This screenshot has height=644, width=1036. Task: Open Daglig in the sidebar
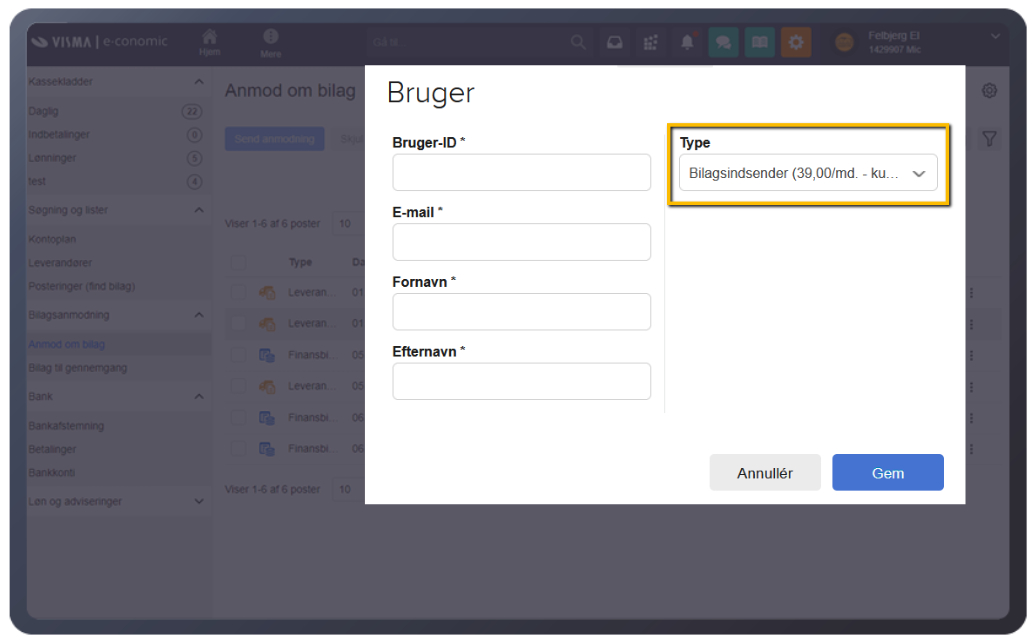(x=44, y=111)
